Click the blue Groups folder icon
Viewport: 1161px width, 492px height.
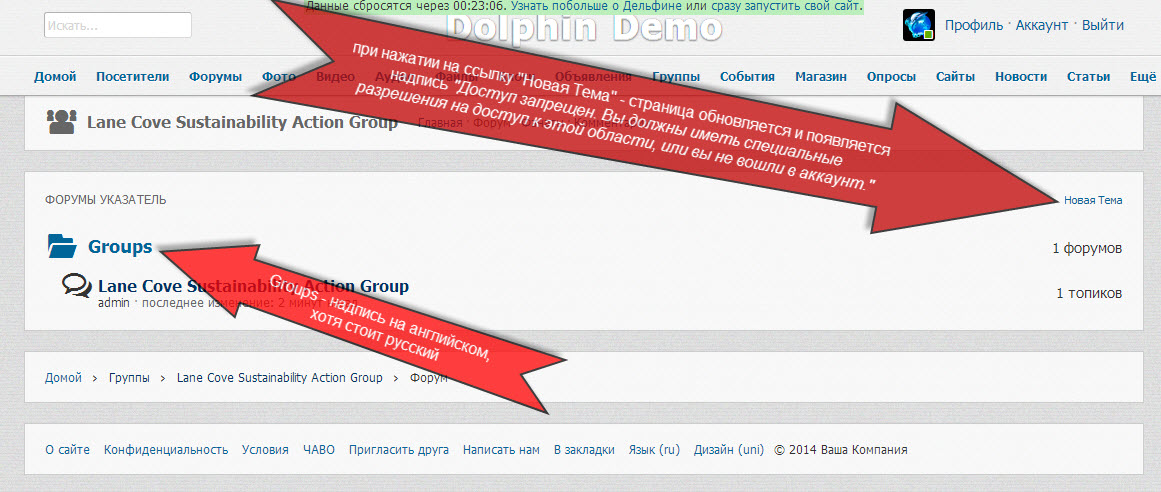62,246
